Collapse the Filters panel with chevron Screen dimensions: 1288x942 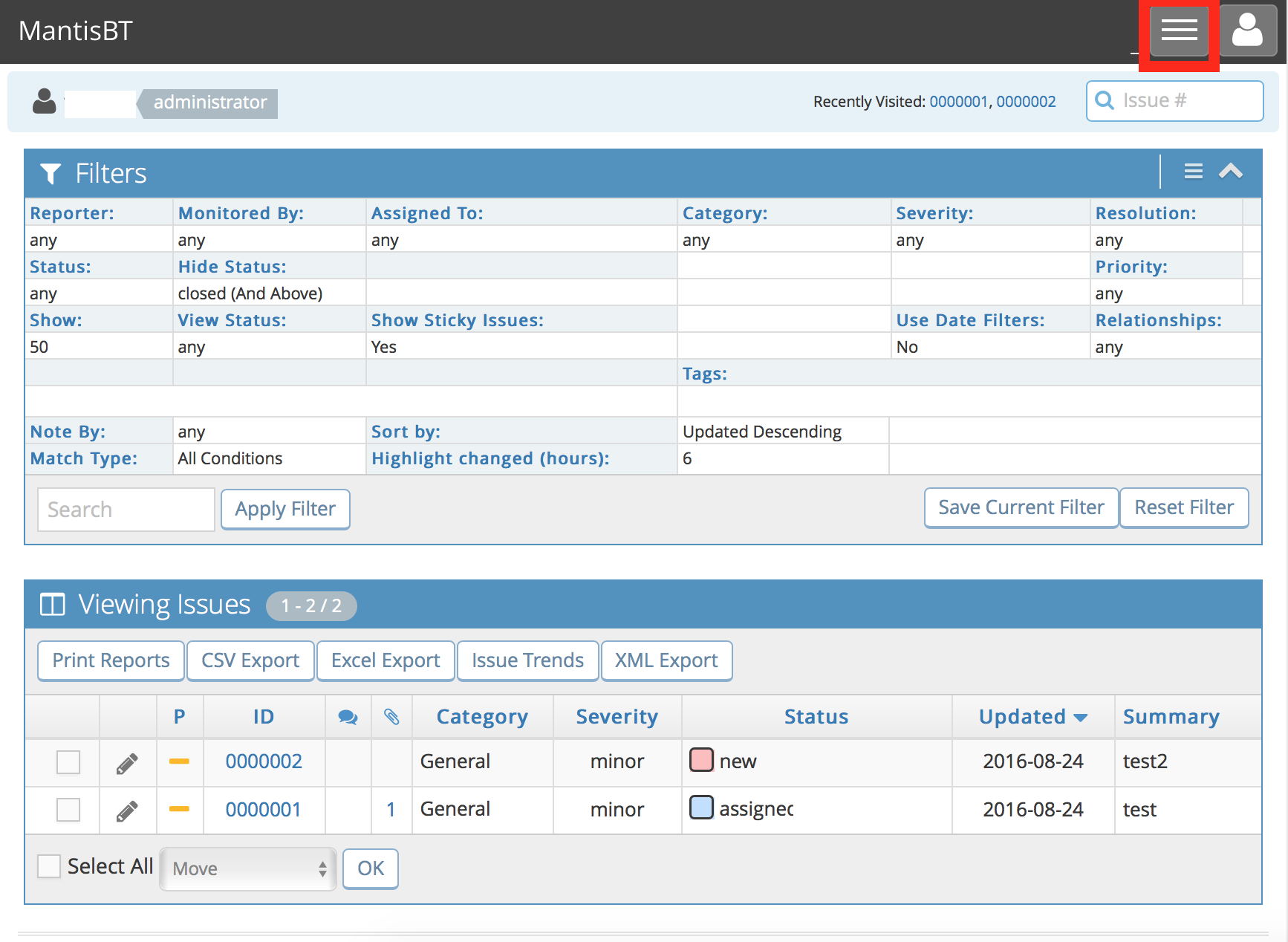[1230, 172]
